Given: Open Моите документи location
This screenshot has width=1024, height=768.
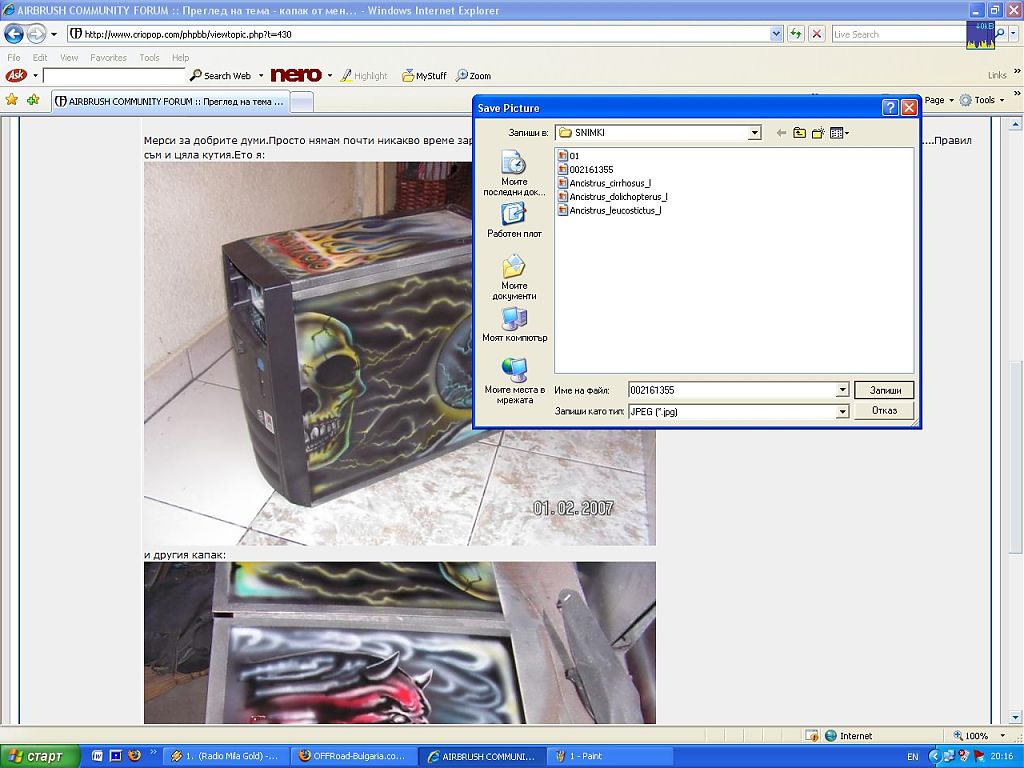Looking at the screenshot, I should pos(514,278).
